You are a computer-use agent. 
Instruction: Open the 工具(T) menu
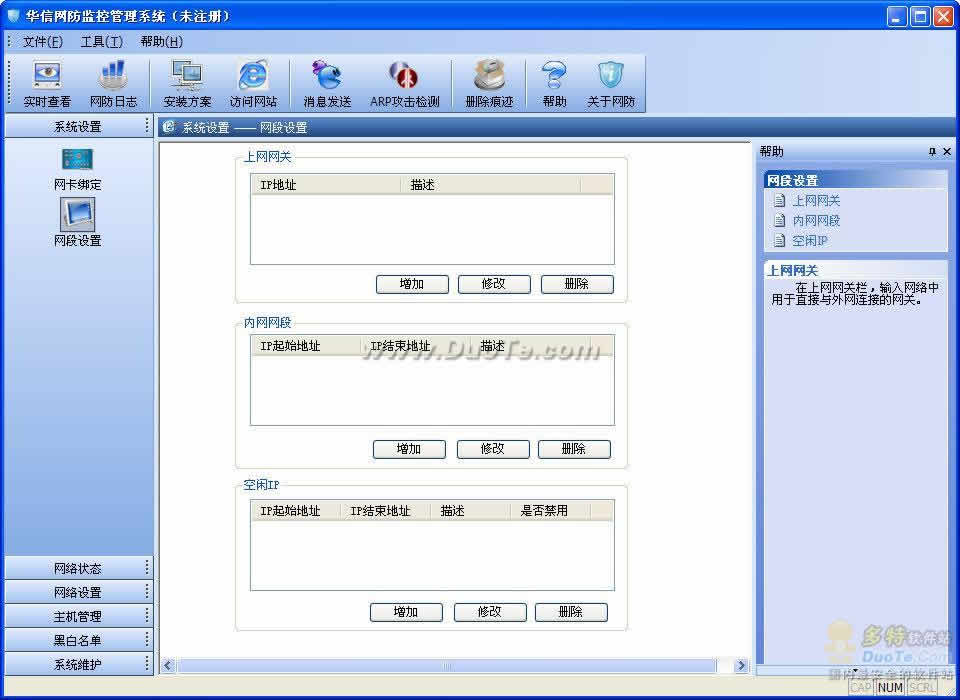102,42
